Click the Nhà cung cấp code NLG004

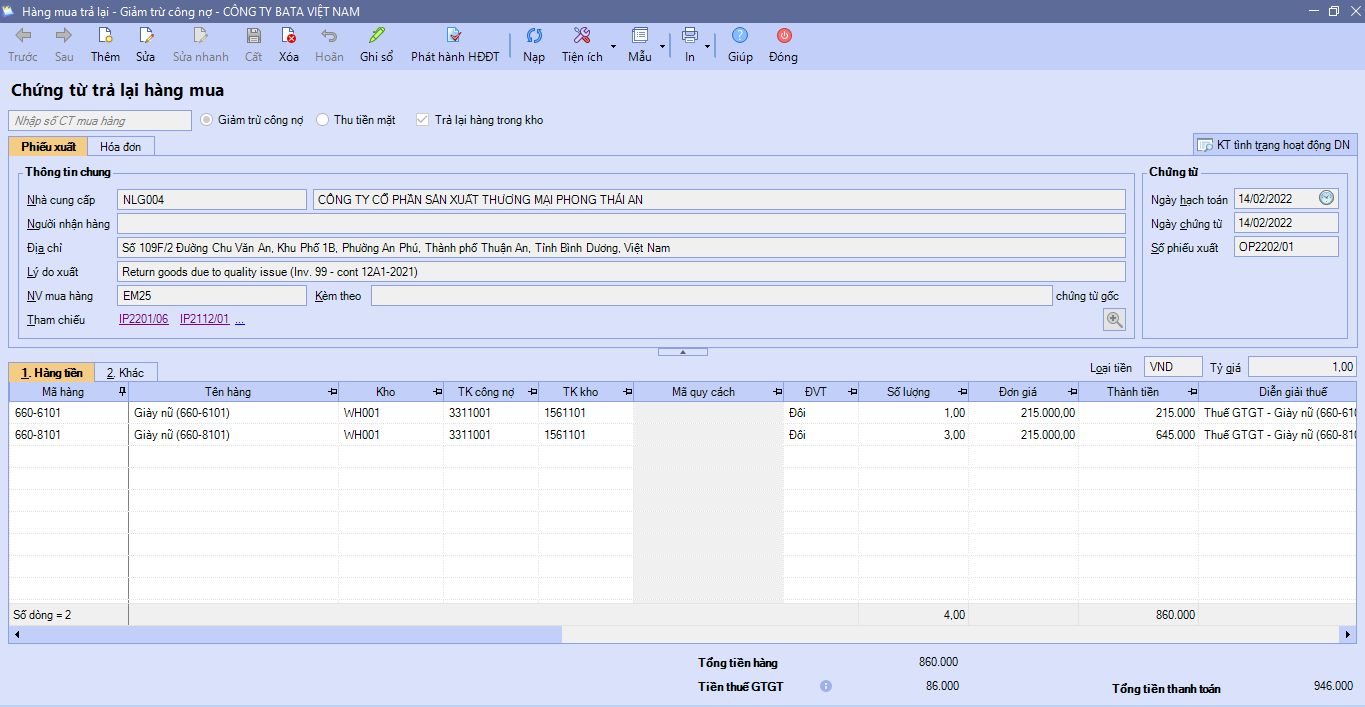click(212, 200)
